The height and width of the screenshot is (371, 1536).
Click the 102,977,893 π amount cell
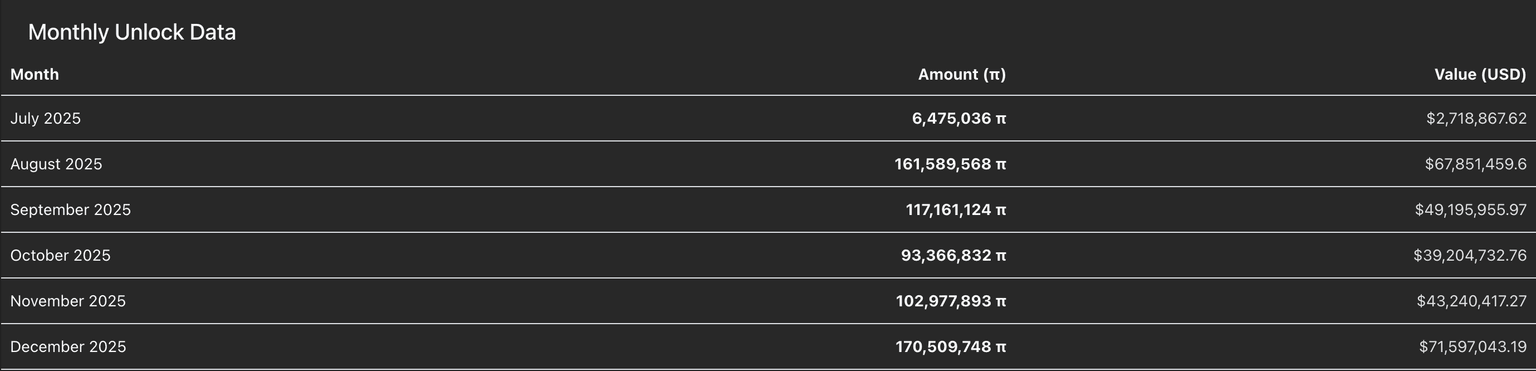click(951, 301)
